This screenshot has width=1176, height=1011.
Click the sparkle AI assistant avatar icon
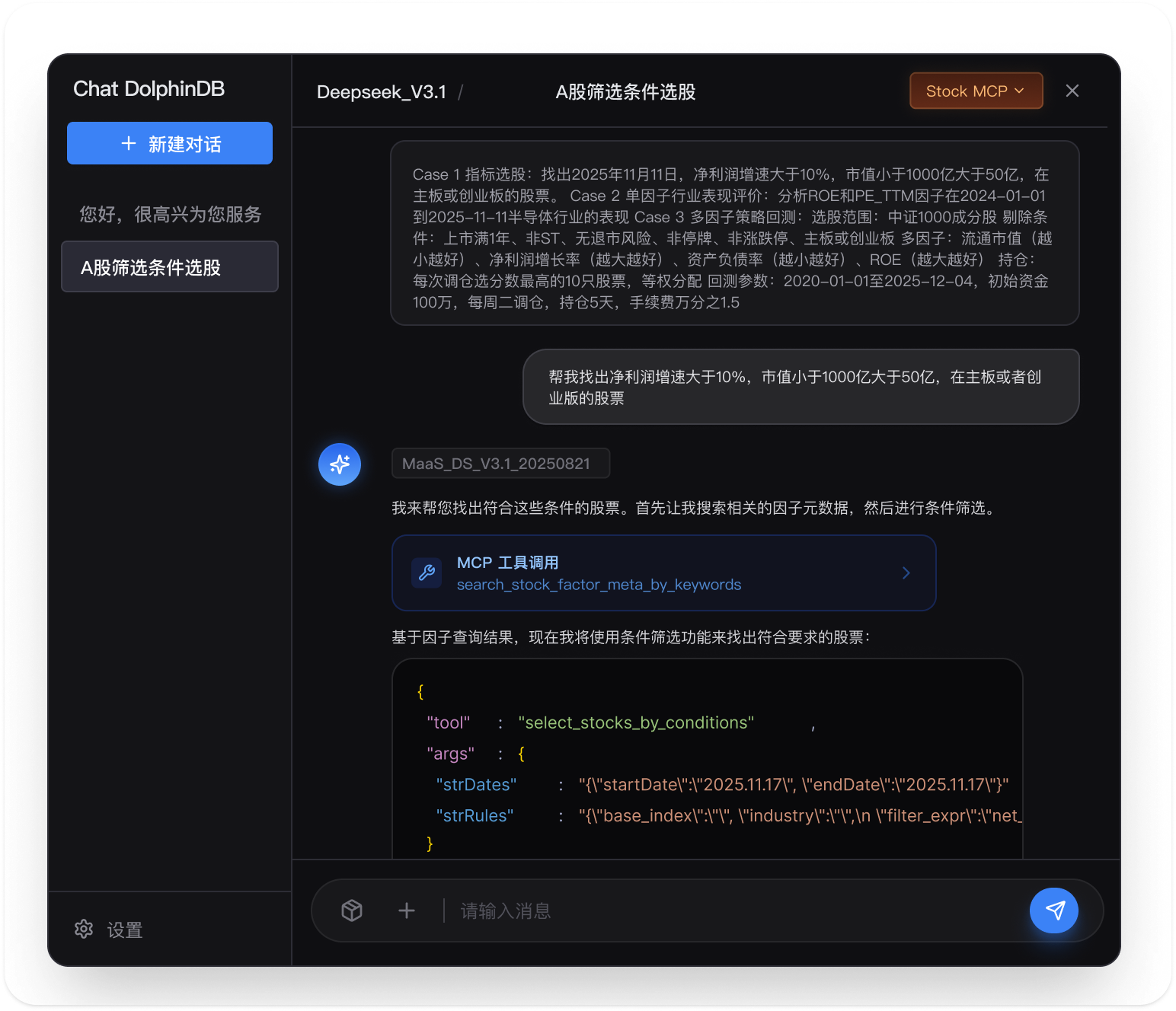pyautogui.click(x=339, y=464)
